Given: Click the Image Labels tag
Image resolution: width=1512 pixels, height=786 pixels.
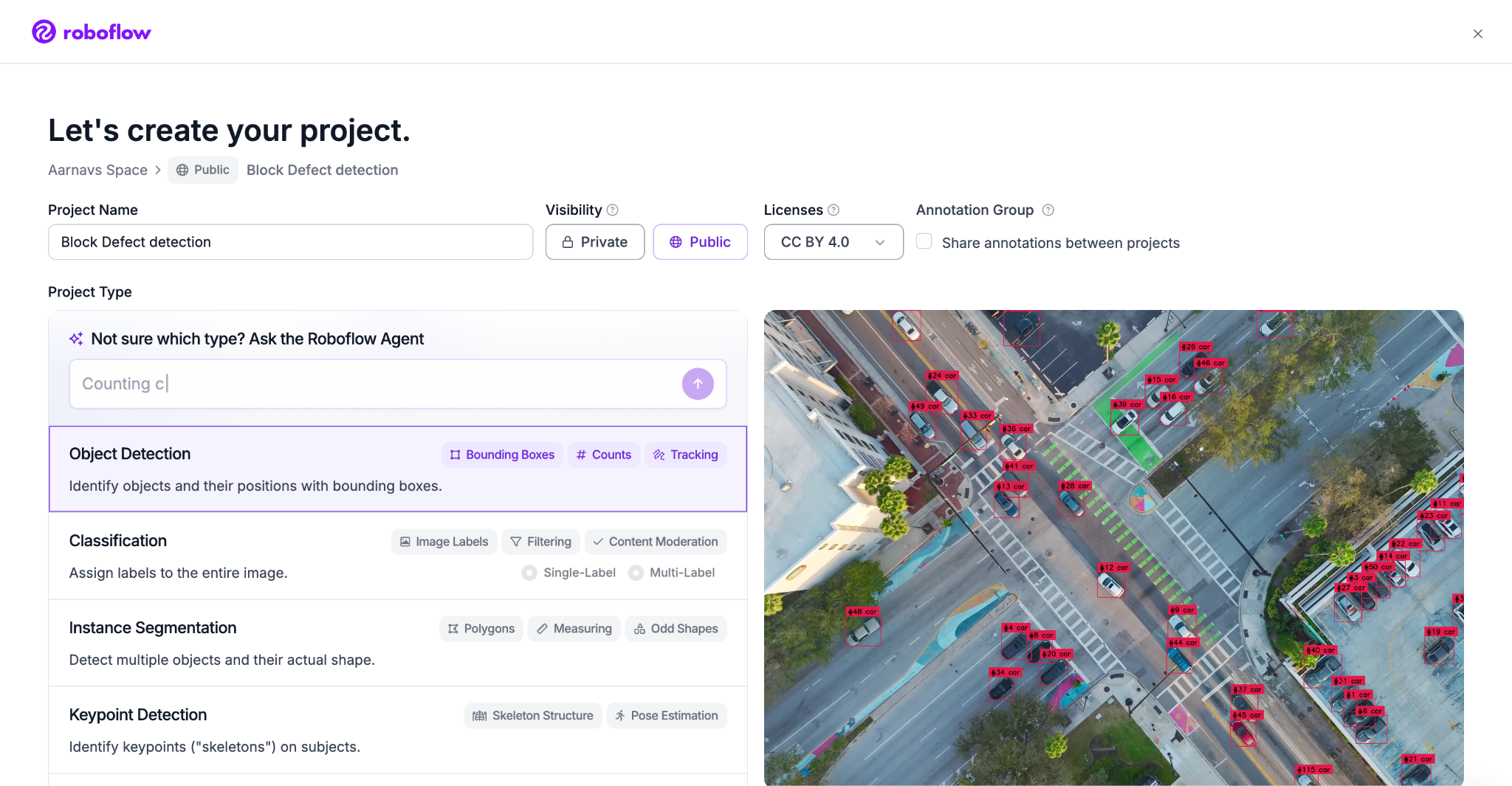Looking at the screenshot, I should click(x=444, y=542).
